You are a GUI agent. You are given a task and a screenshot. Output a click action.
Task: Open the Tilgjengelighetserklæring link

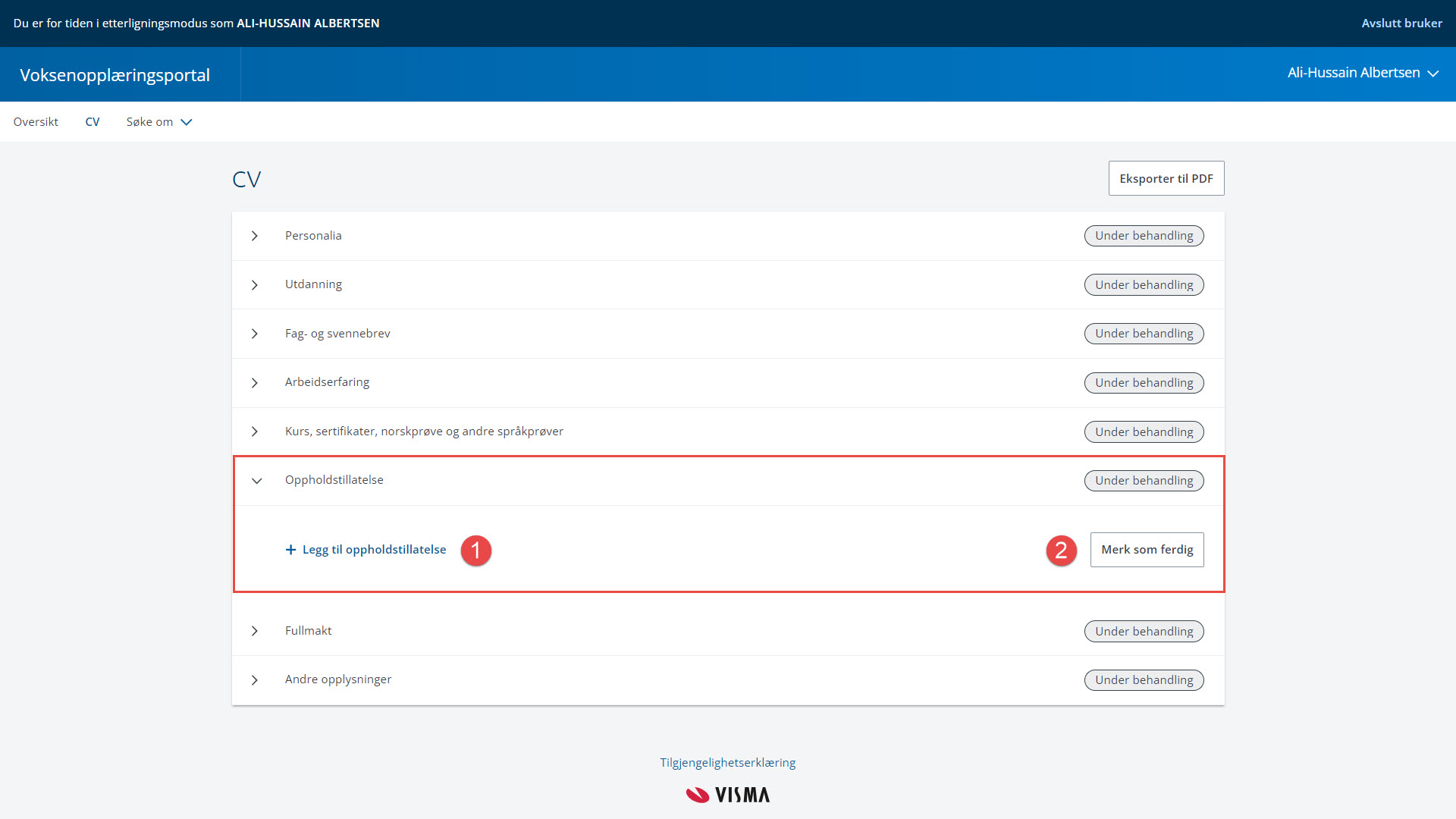[x=728, y=763]
